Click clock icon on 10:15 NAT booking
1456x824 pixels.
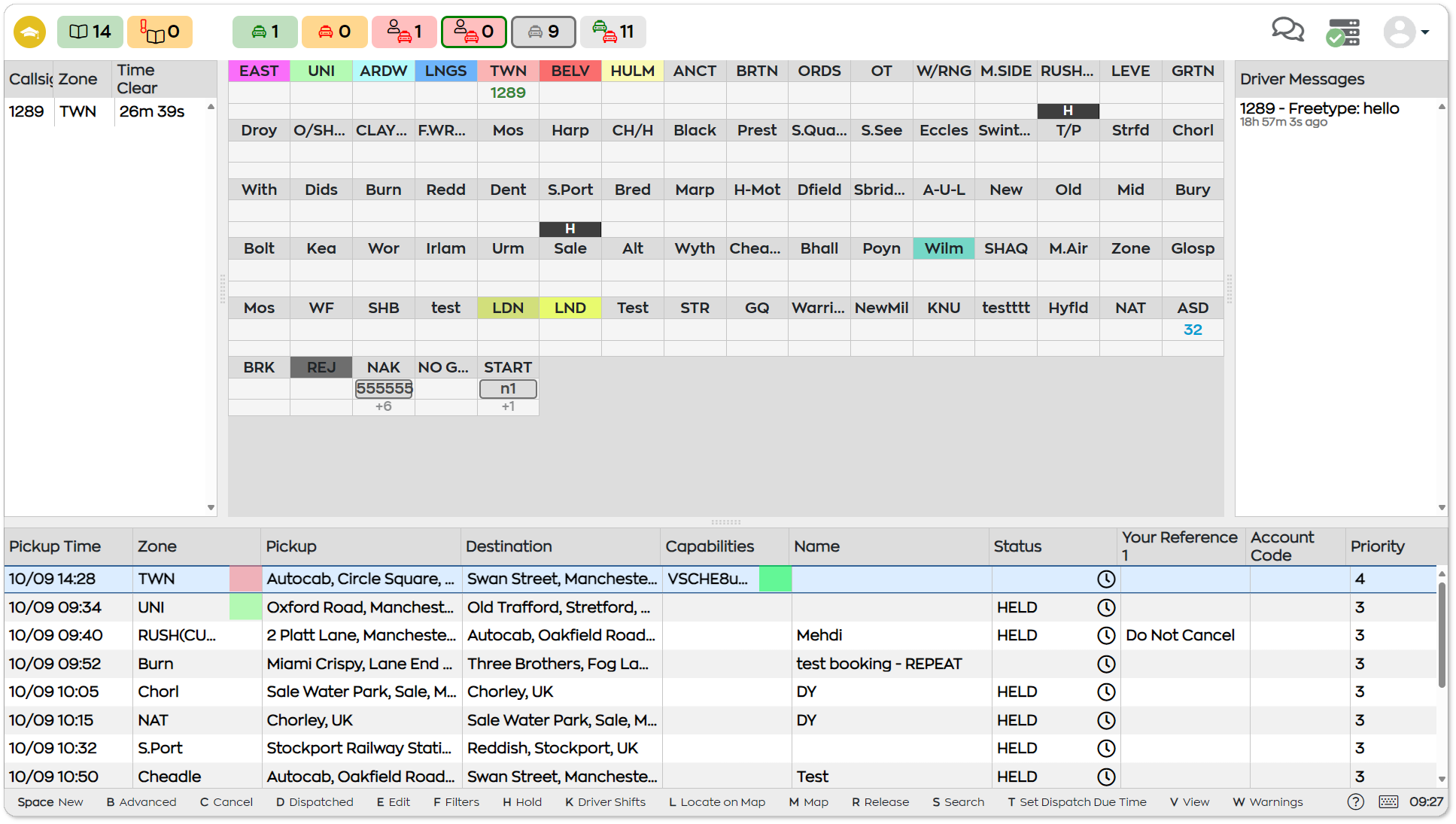coord(1105,720)
